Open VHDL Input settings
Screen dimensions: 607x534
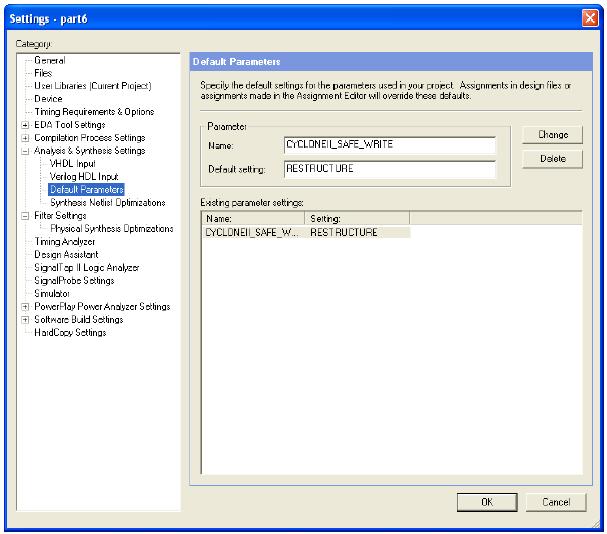point(73,164)
